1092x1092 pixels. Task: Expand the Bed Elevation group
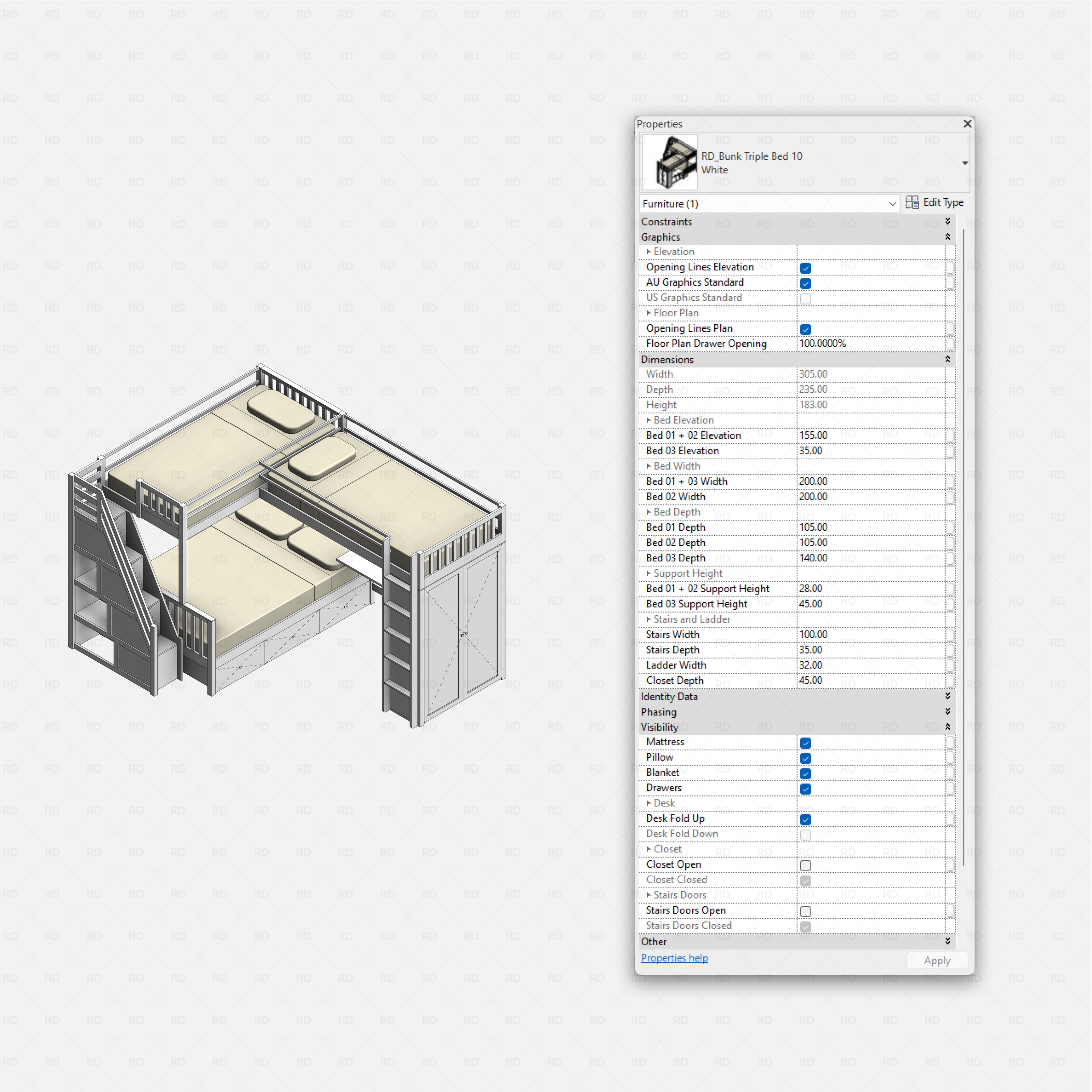point(649,420)
